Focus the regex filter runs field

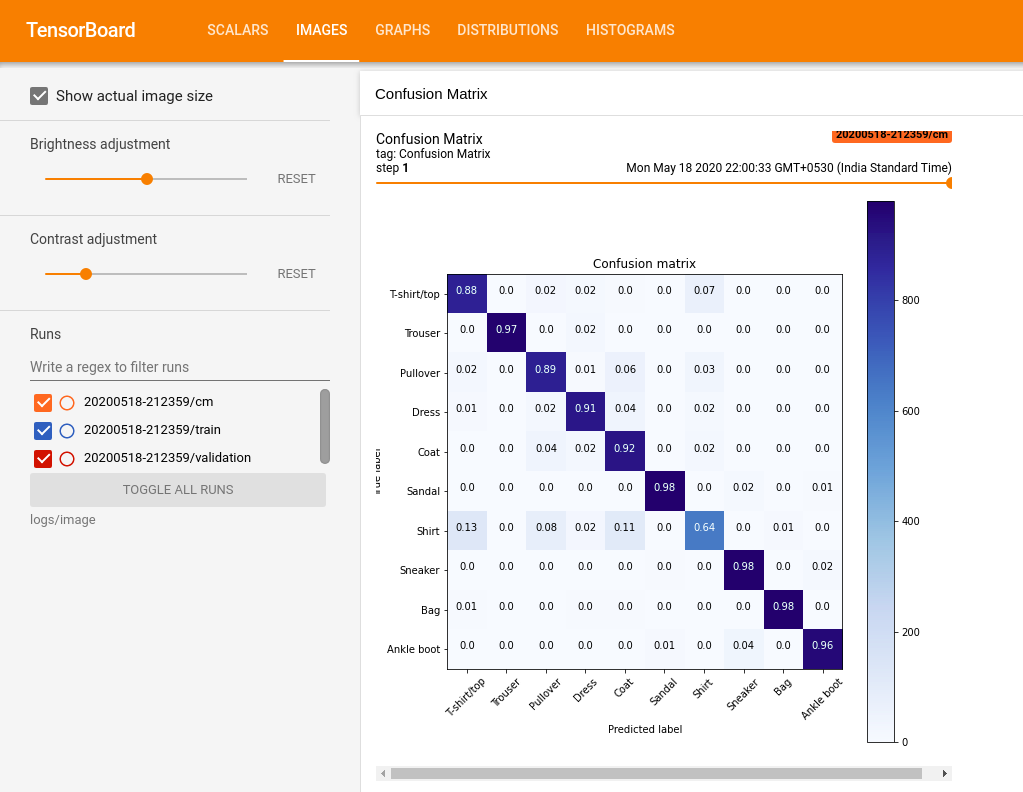[180, 367]
